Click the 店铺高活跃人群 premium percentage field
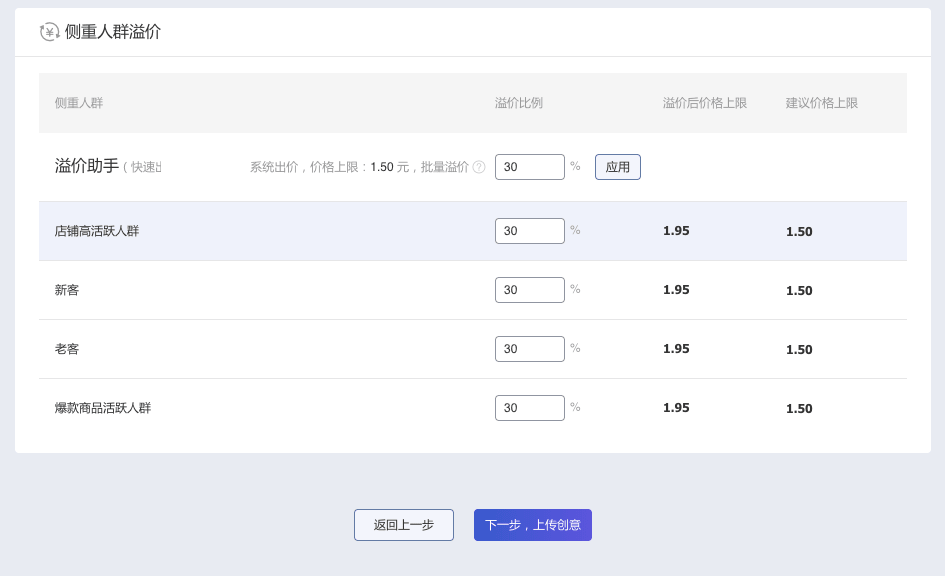945x576 pixels. click(x=529, y=231)
